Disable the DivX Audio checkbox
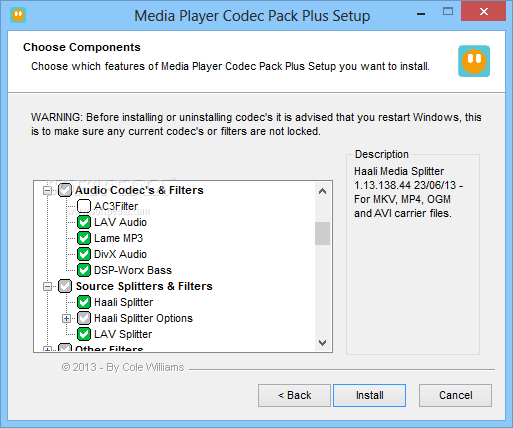 tap(84, 254)
